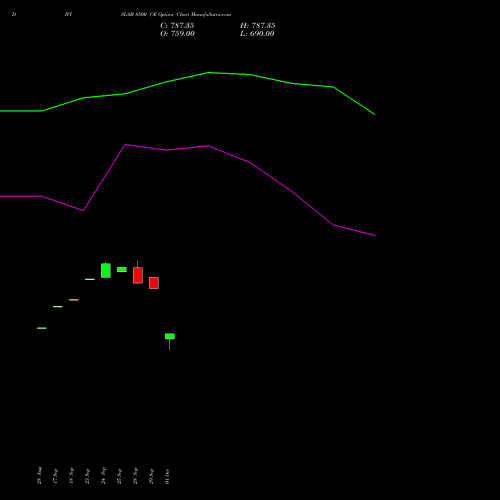Click the close price value C: 787.35
The width and height of the screenshot is (500, 500).
tap(177, 26)
